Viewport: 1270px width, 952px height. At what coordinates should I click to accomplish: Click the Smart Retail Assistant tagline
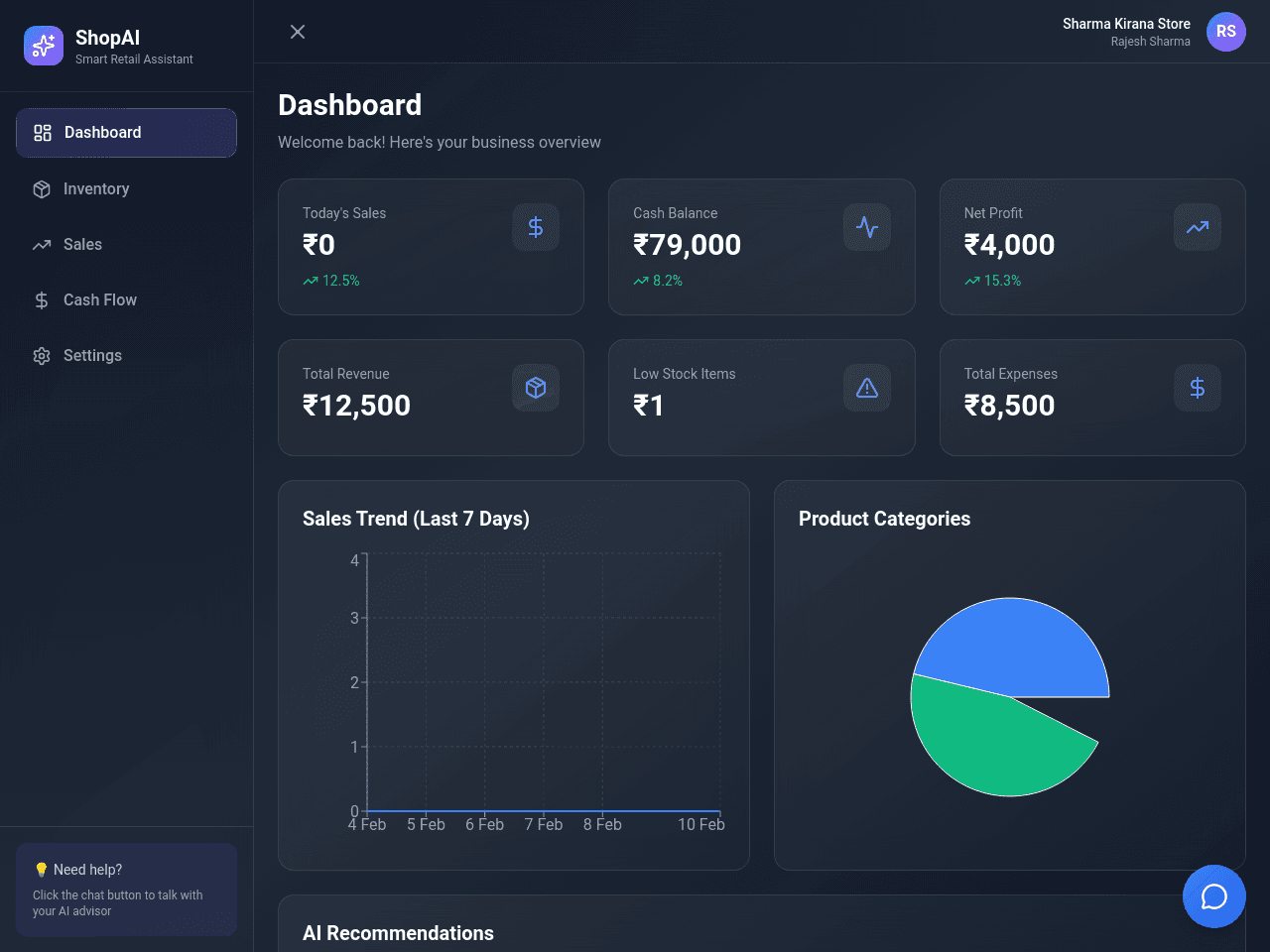134,59
